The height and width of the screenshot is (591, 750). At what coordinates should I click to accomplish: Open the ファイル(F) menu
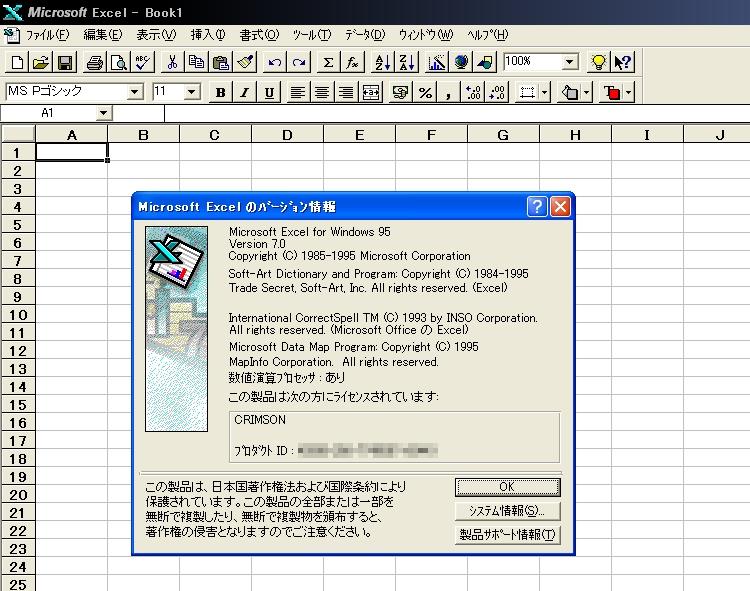[x=47, y=35]
